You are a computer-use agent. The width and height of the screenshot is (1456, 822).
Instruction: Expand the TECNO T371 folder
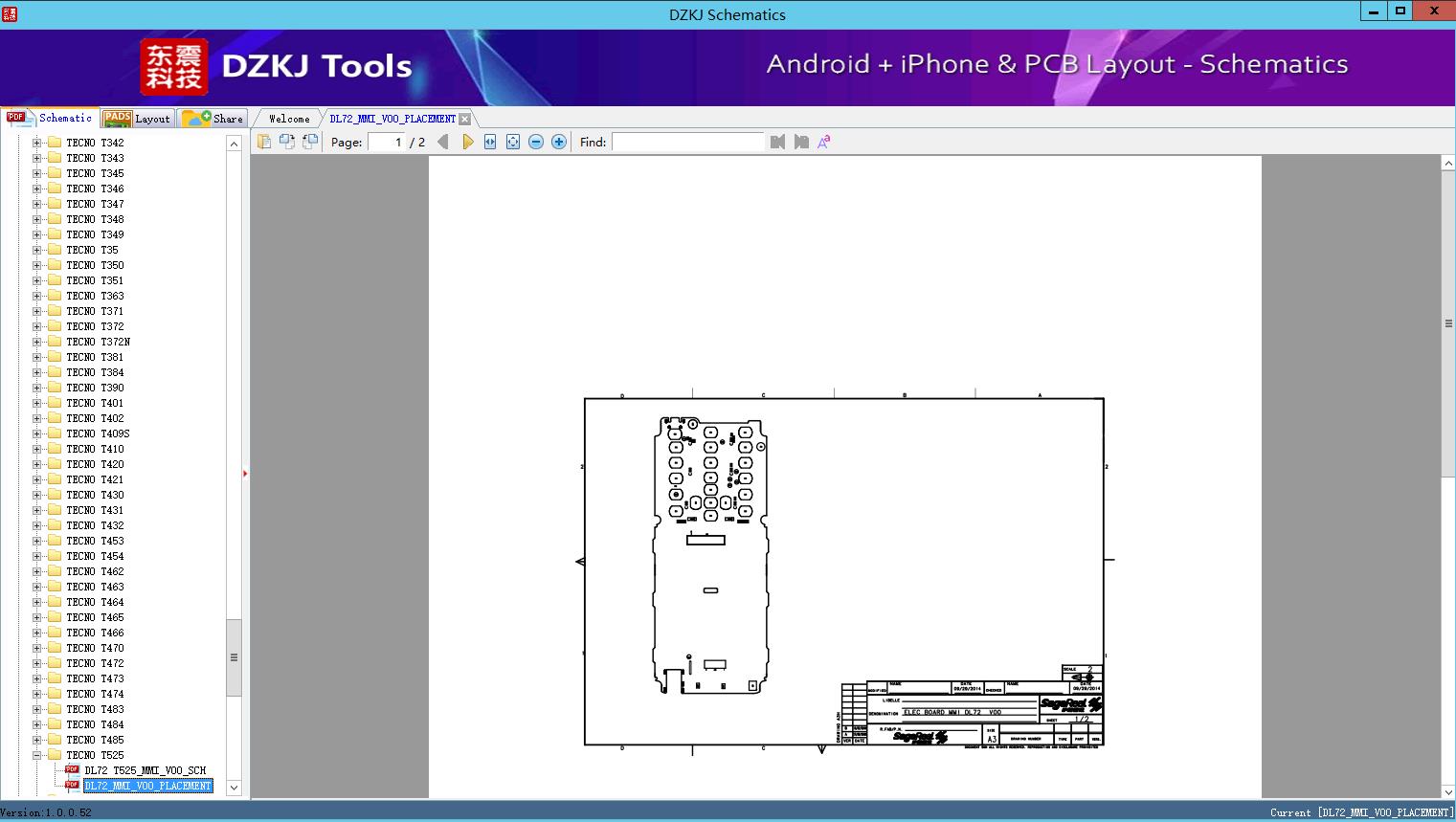pyautogui.click(x=37, y=311)
